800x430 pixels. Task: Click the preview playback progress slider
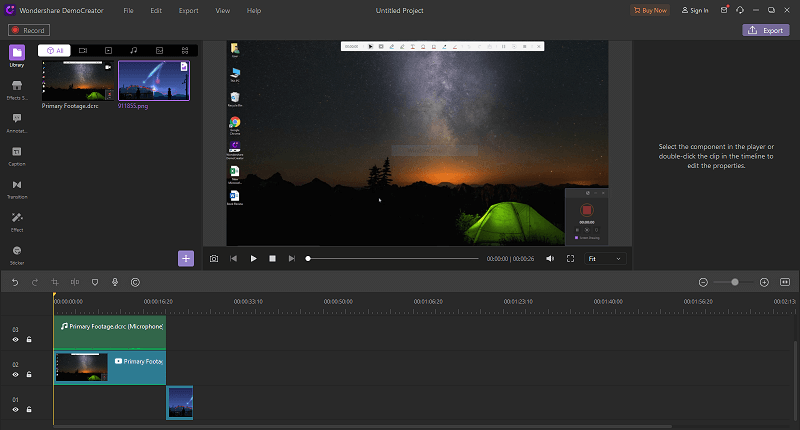(392, 259)
